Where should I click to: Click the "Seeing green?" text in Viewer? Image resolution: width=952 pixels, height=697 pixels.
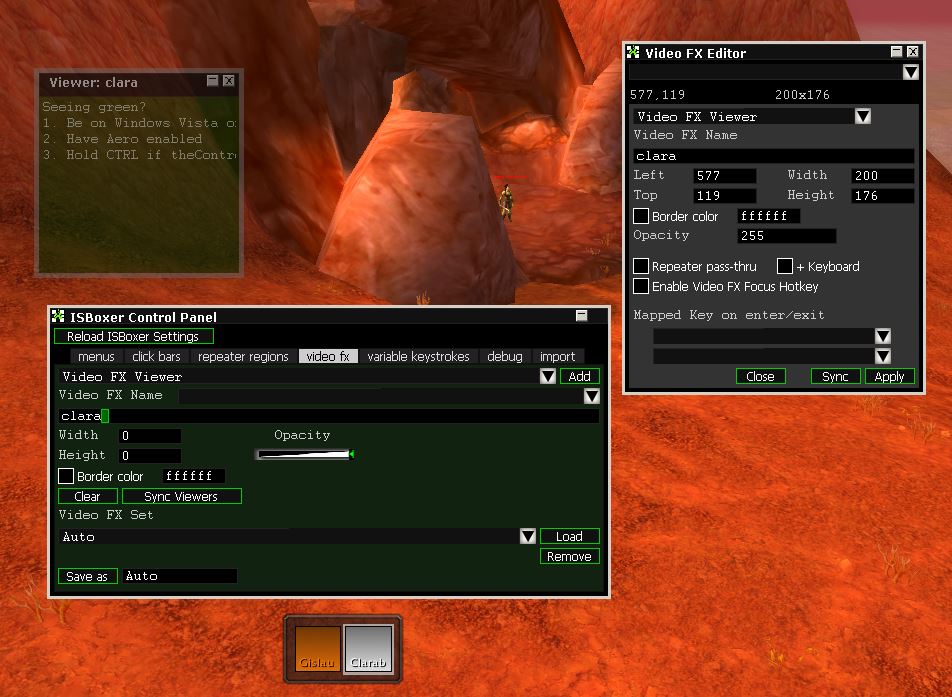point(94,107)
